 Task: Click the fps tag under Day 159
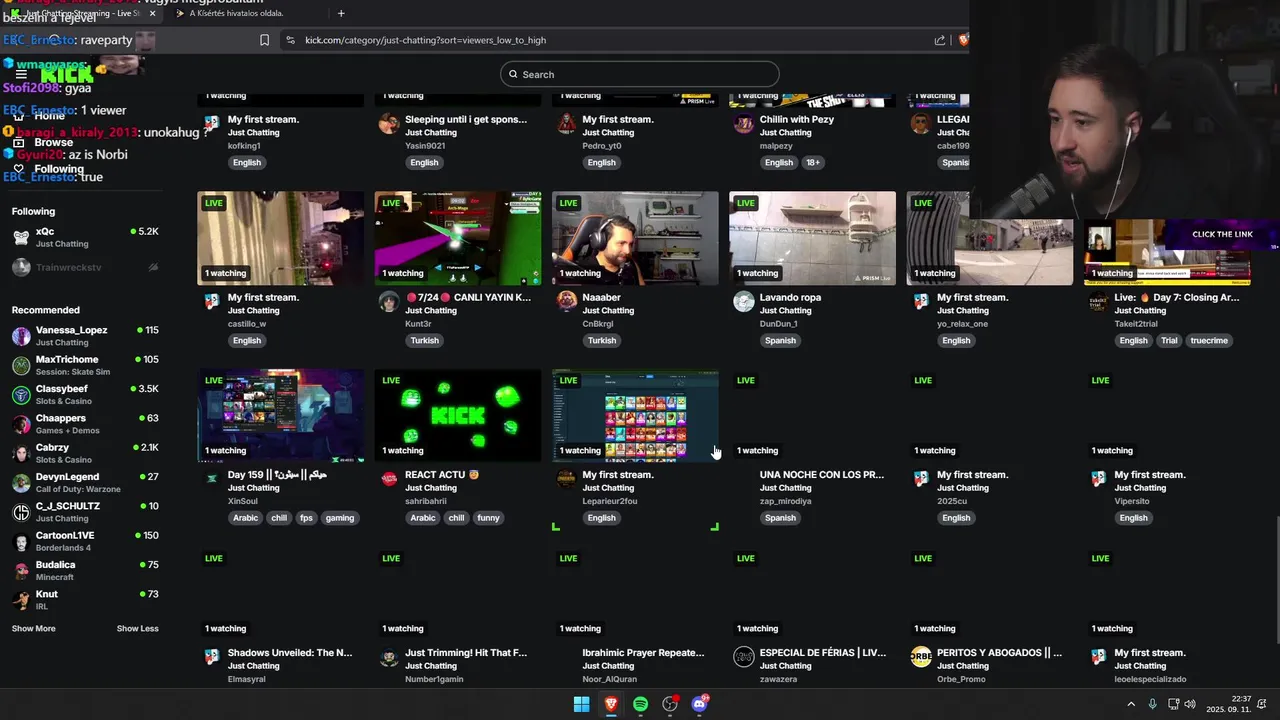[x=306, y=518]
